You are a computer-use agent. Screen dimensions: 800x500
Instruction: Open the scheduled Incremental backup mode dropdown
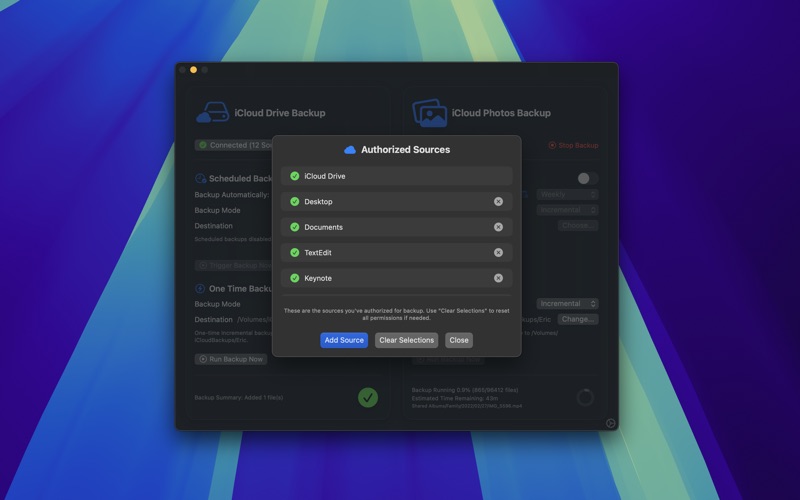[x=567, y=210]
